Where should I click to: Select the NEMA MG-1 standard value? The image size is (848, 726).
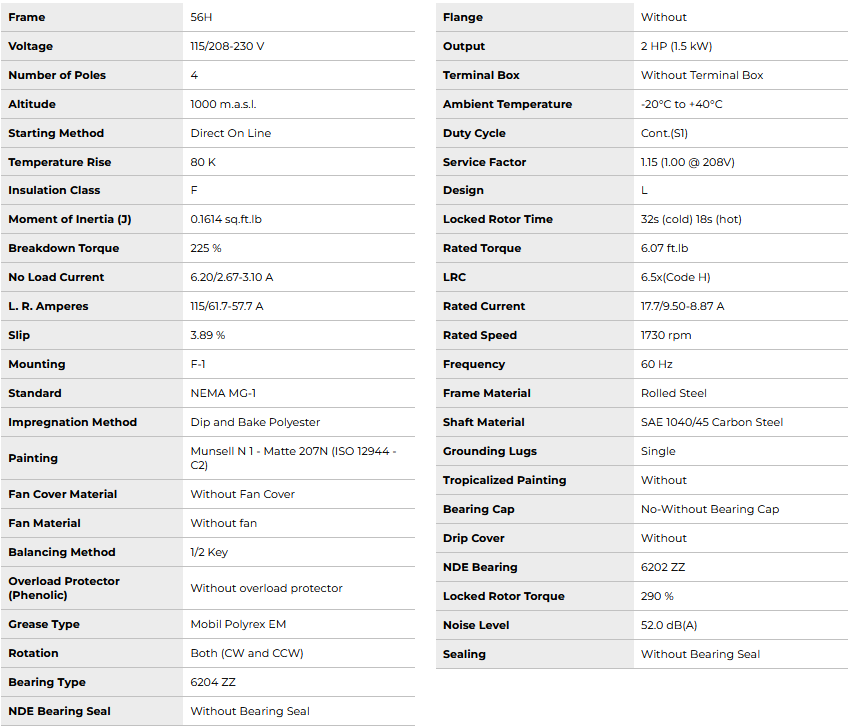point(224,393)
